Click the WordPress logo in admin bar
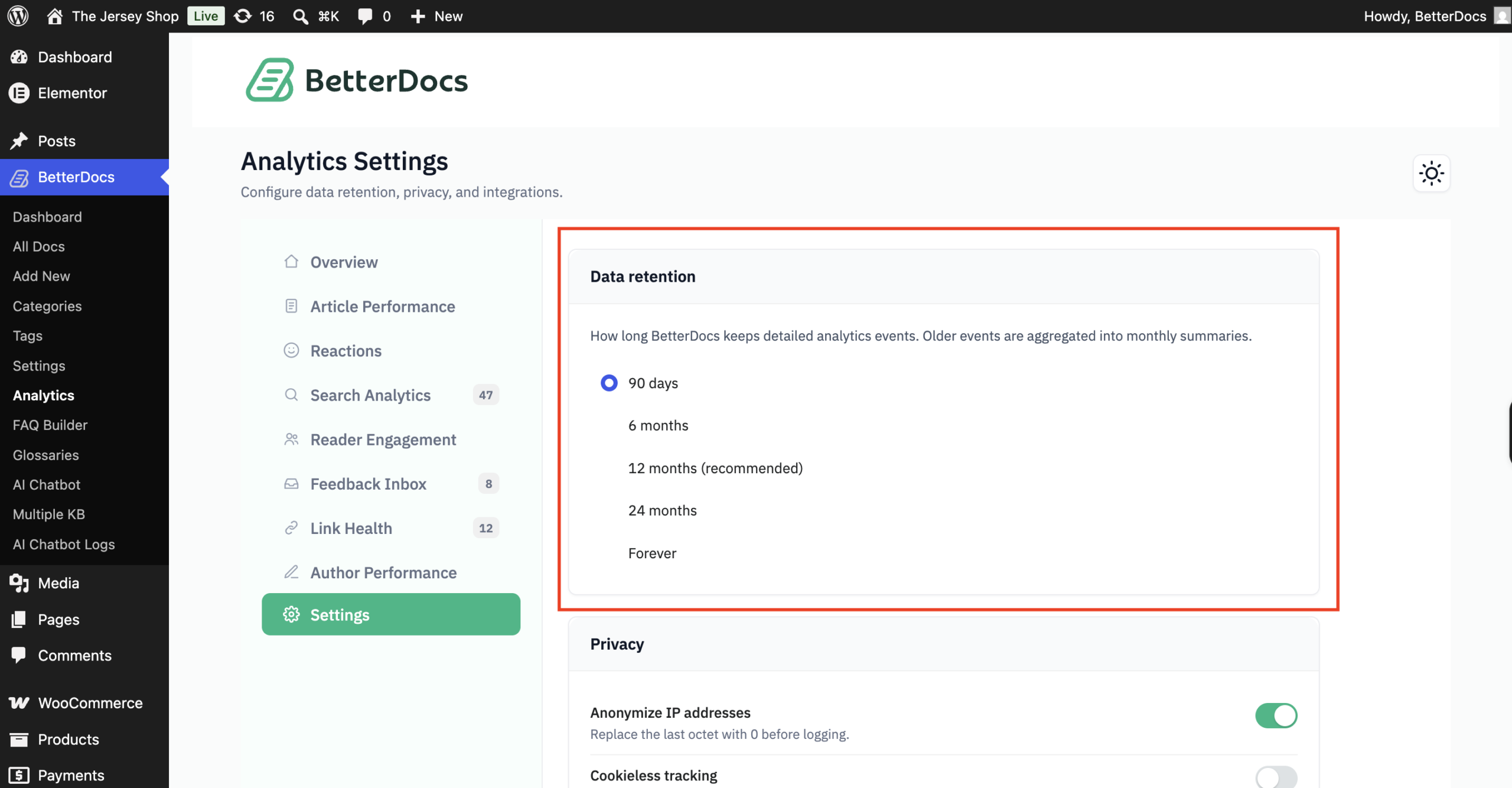Image resolution: width=1512 pixels, height=788 pixels. [18, 16]
